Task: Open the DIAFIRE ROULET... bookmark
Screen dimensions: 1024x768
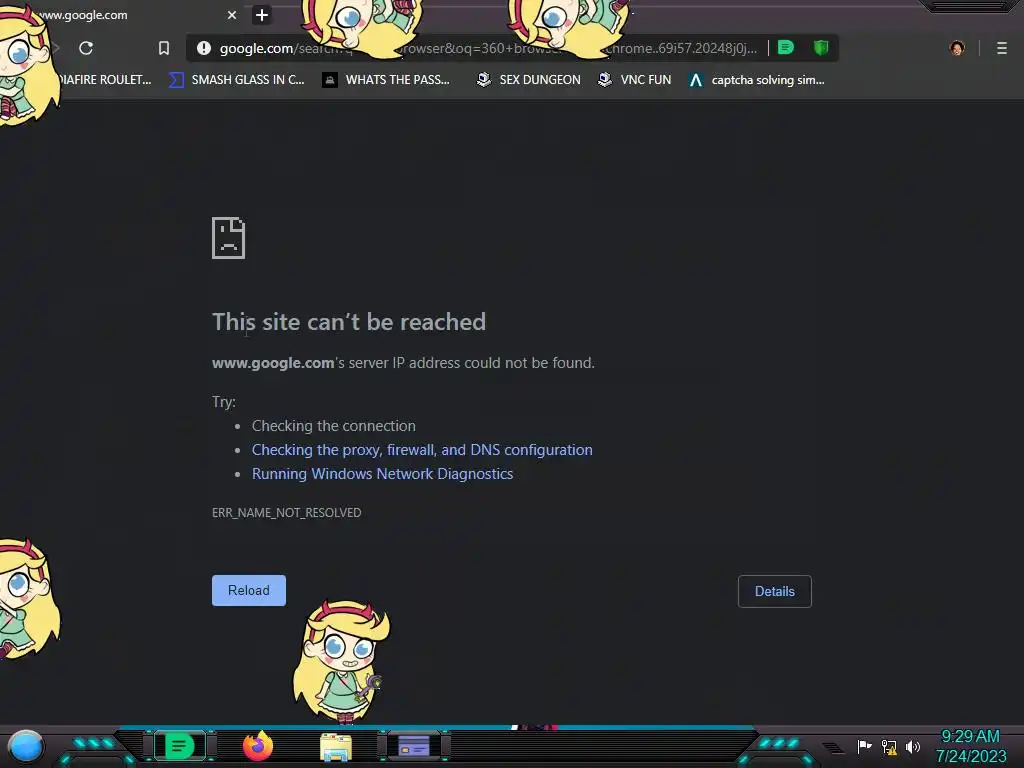Action: click(104, 80)
